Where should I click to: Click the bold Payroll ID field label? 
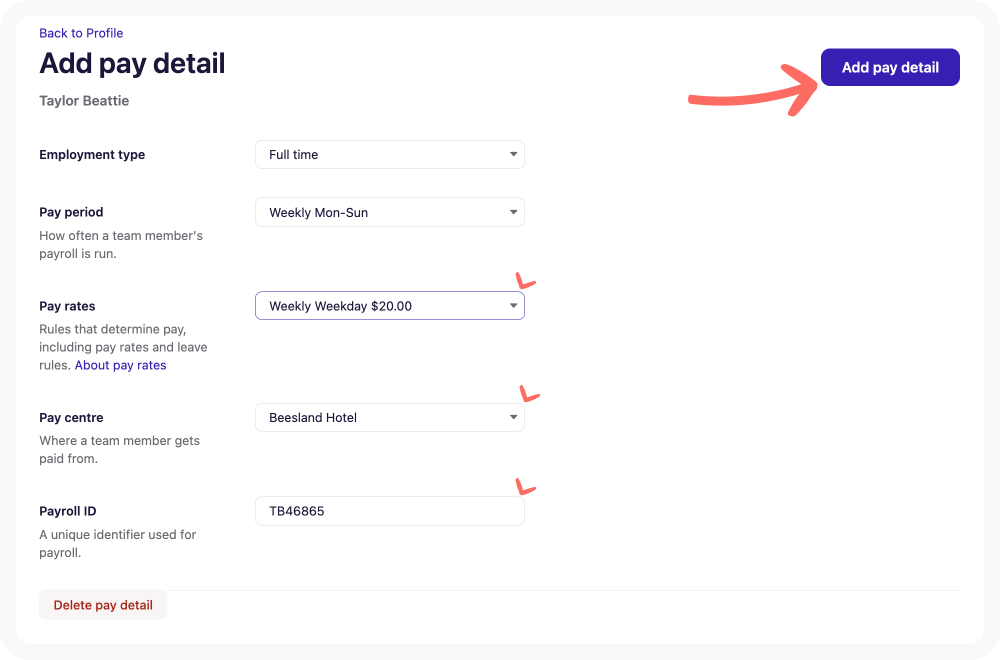[67, 511]
